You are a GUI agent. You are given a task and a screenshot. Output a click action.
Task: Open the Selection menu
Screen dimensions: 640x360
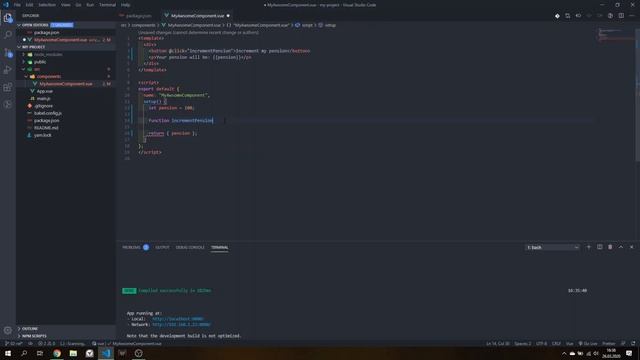pos(47,5)
